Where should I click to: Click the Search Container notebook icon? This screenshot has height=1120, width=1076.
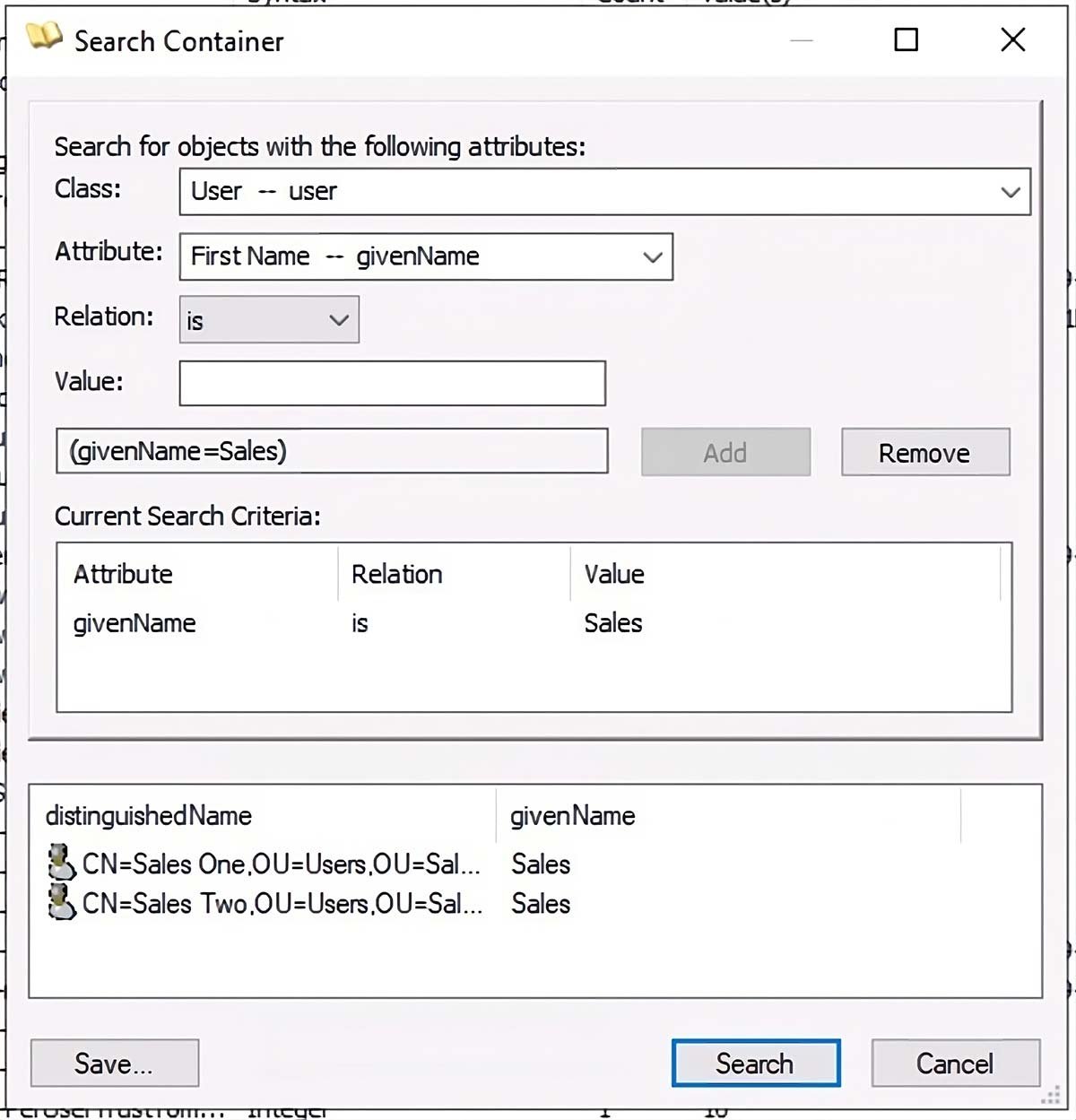[x=47, y=39]
